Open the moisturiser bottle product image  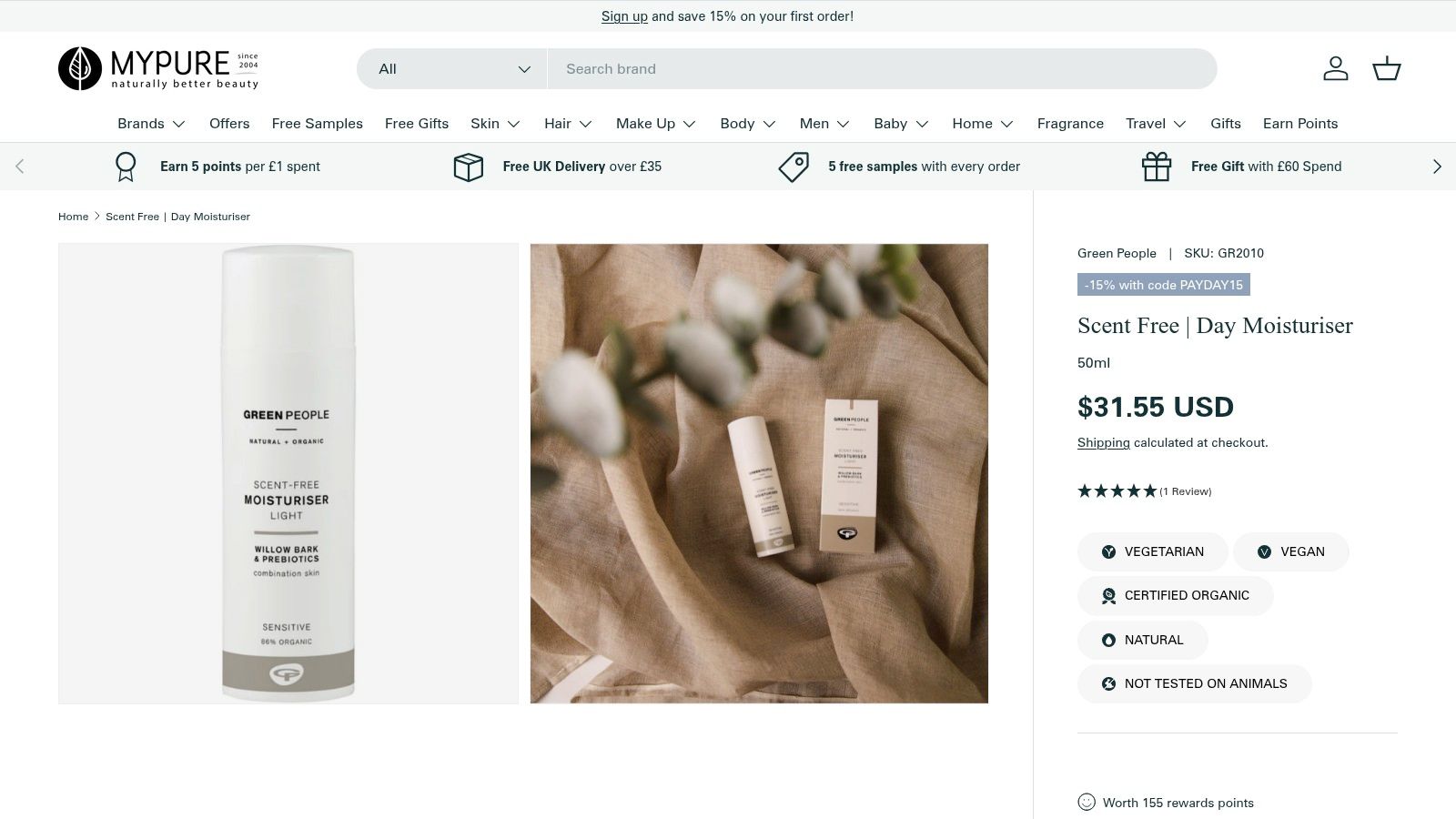pyautogui.click(x=288, y=473)
